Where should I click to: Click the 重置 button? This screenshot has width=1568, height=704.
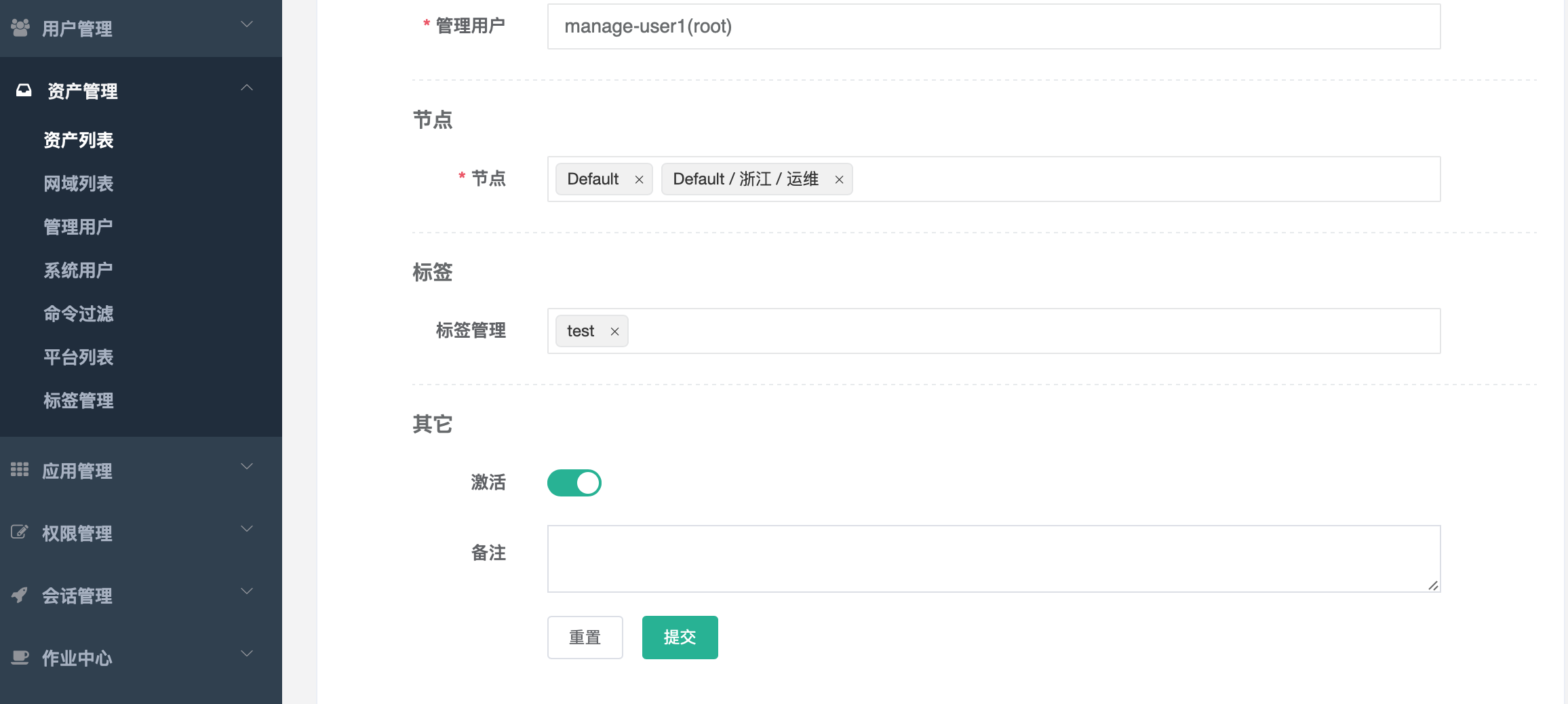[585, 638]
